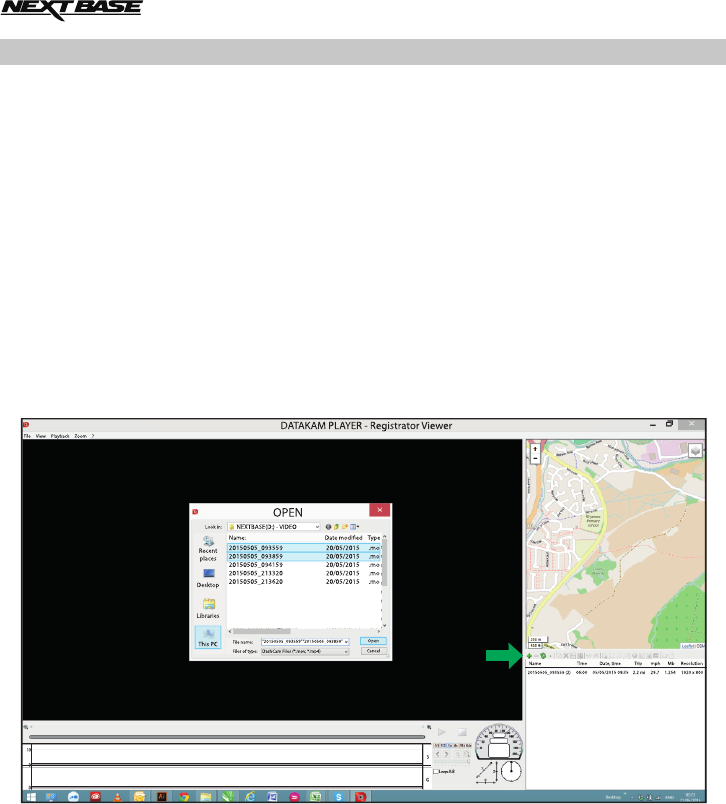
Task: Click the stop button
Action: tap(462, 732)
